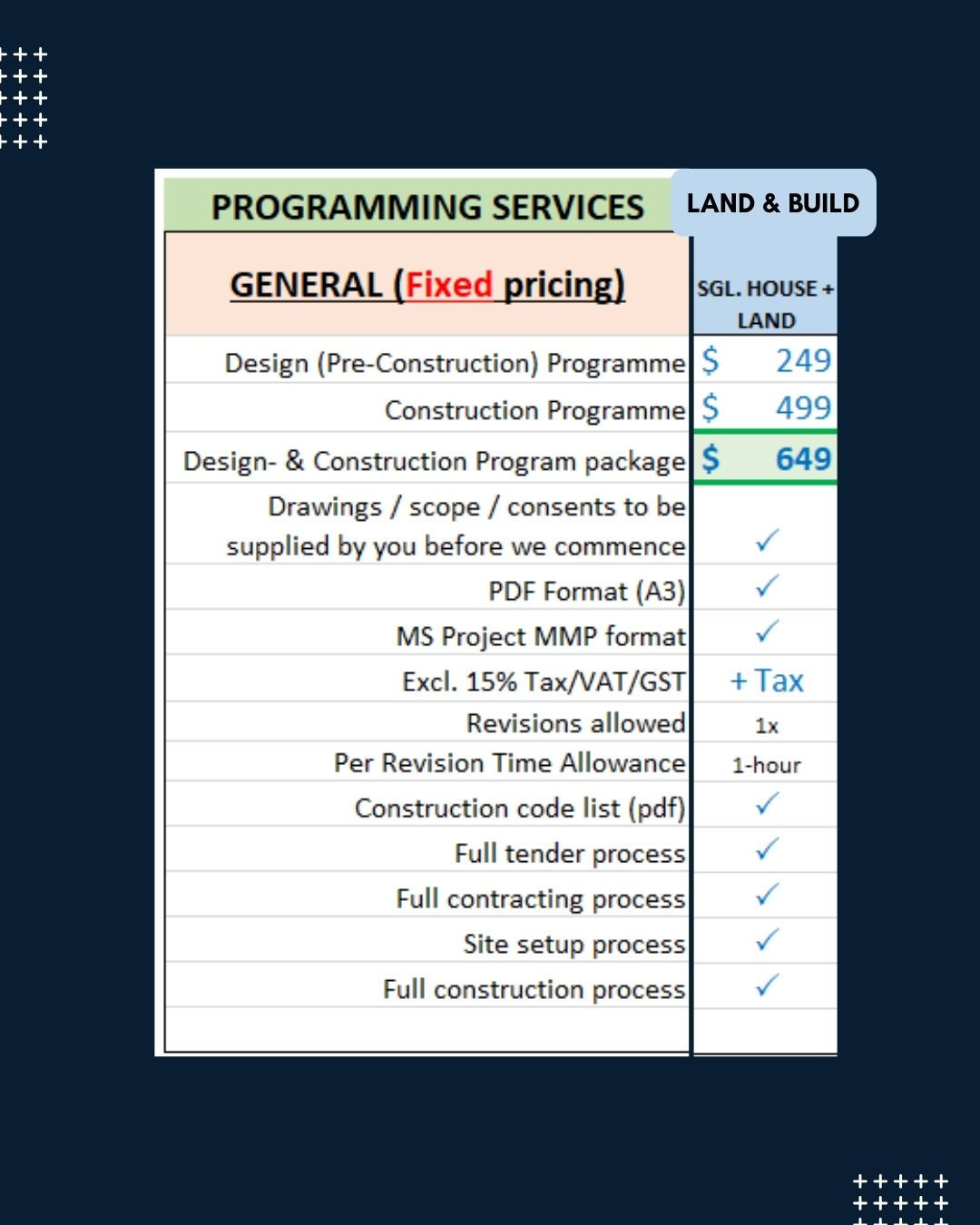
Task: Select 'Excl. 15% Tax/VAT/GST' label
Action: pyautogui.click(x=544, y=681)
